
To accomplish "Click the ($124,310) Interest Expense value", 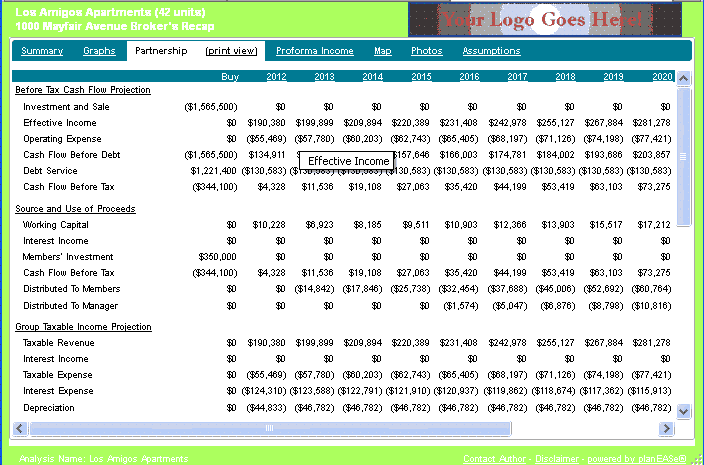I will [x=264, y=391].
